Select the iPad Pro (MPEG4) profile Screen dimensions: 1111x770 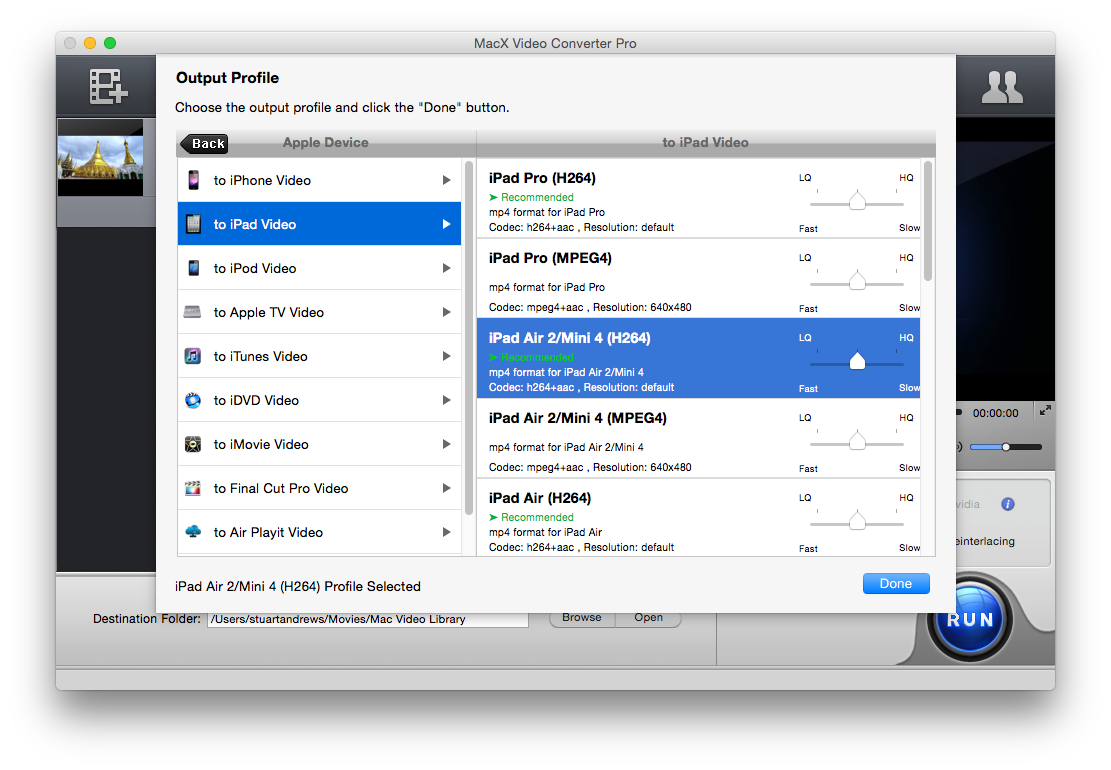click(x=699, y=278)
